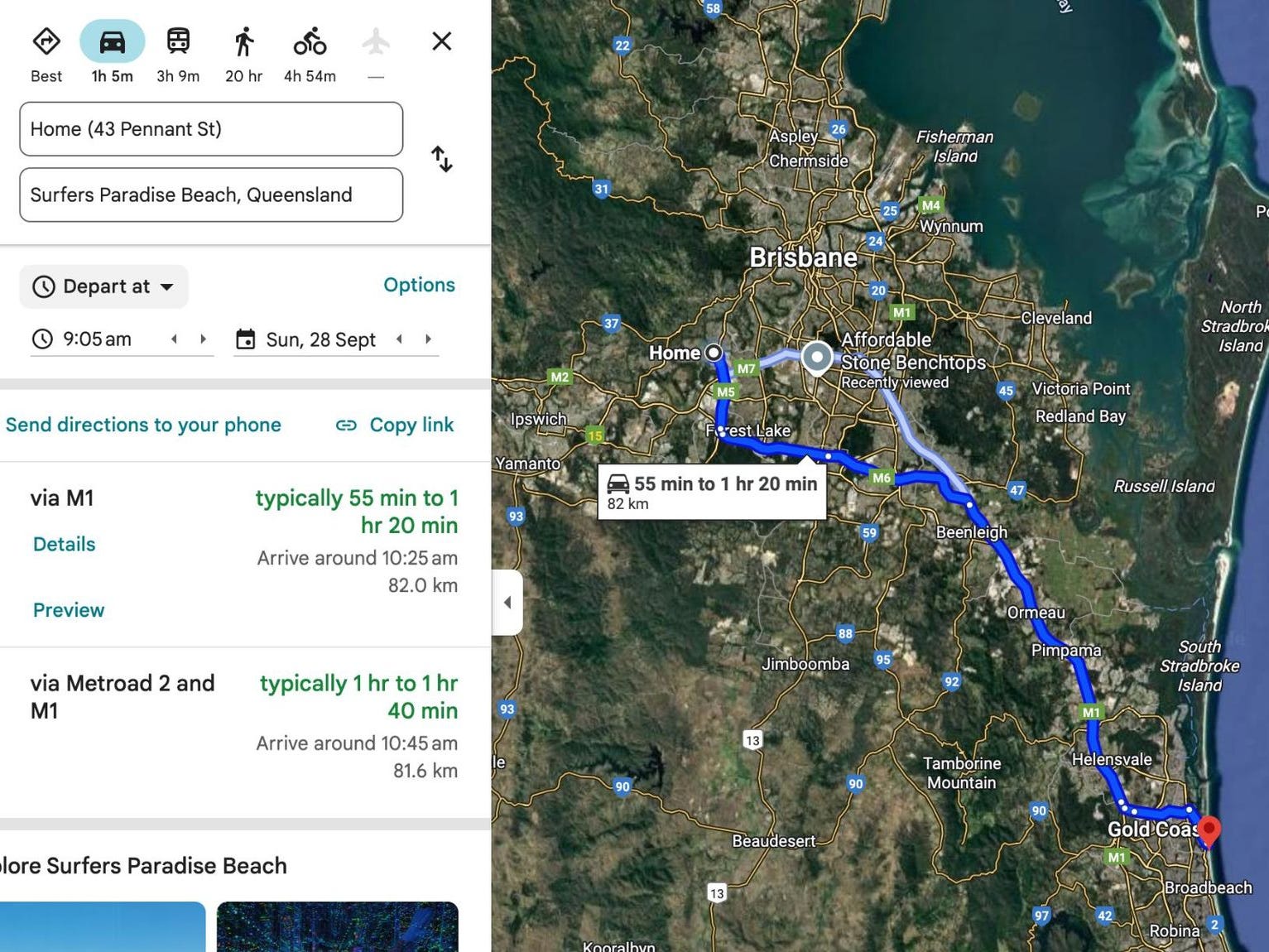
Task: Switch to public transport directions
Action: pos(178,41)
